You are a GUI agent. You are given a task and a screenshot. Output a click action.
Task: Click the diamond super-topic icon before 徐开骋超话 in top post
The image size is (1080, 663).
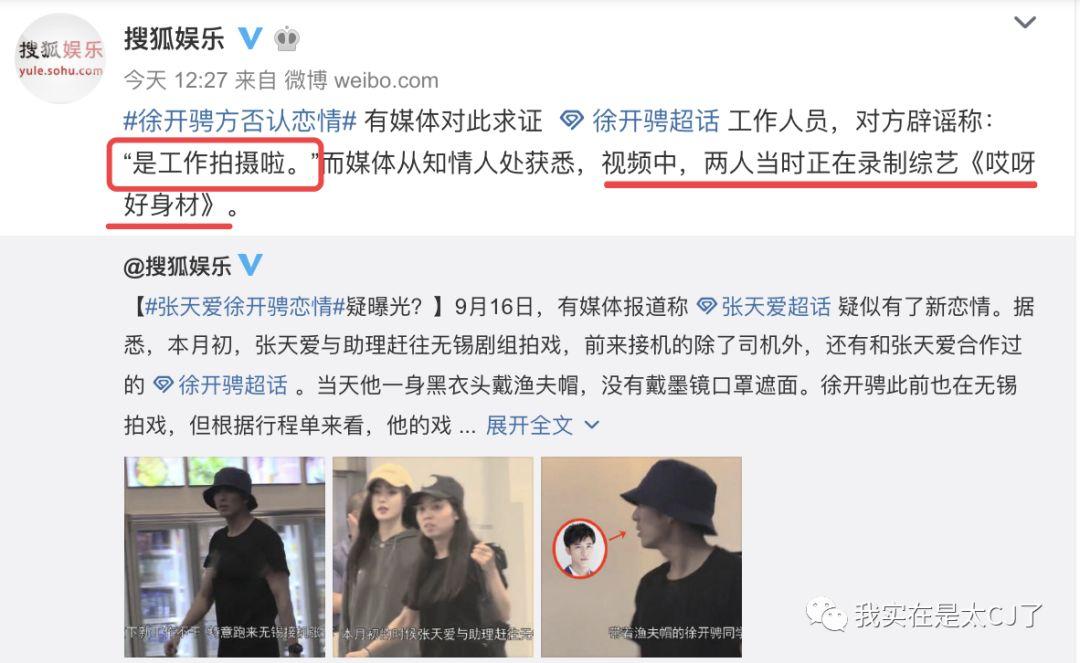click(x=571, y=120)
